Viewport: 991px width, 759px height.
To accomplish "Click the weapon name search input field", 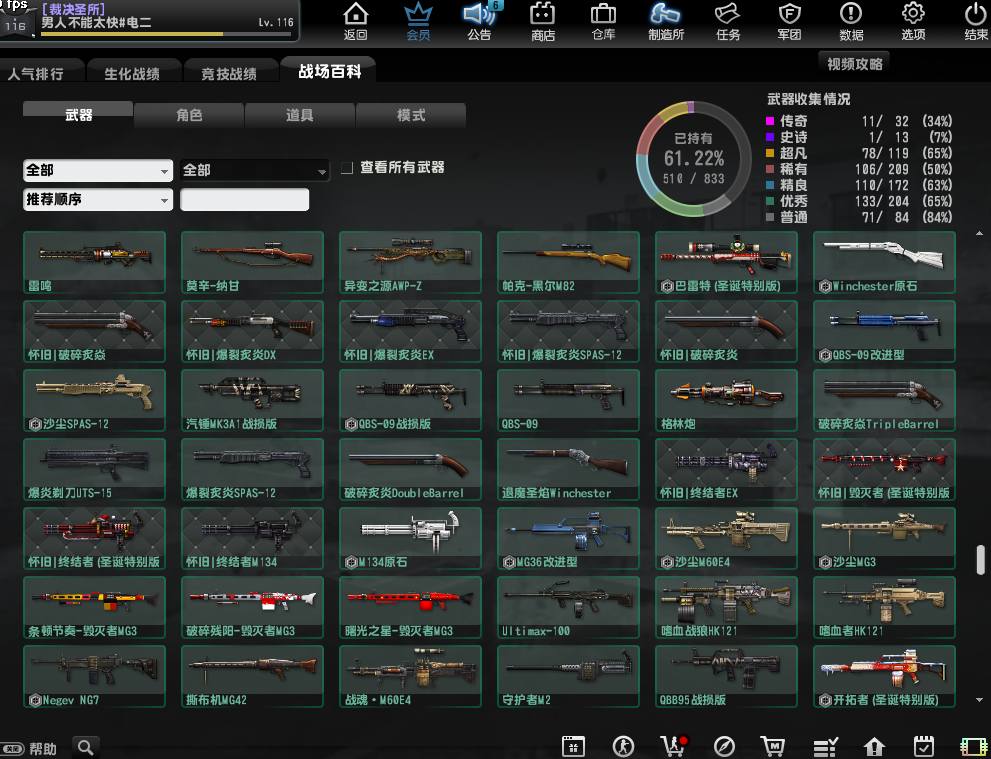I will pos(245,200).
